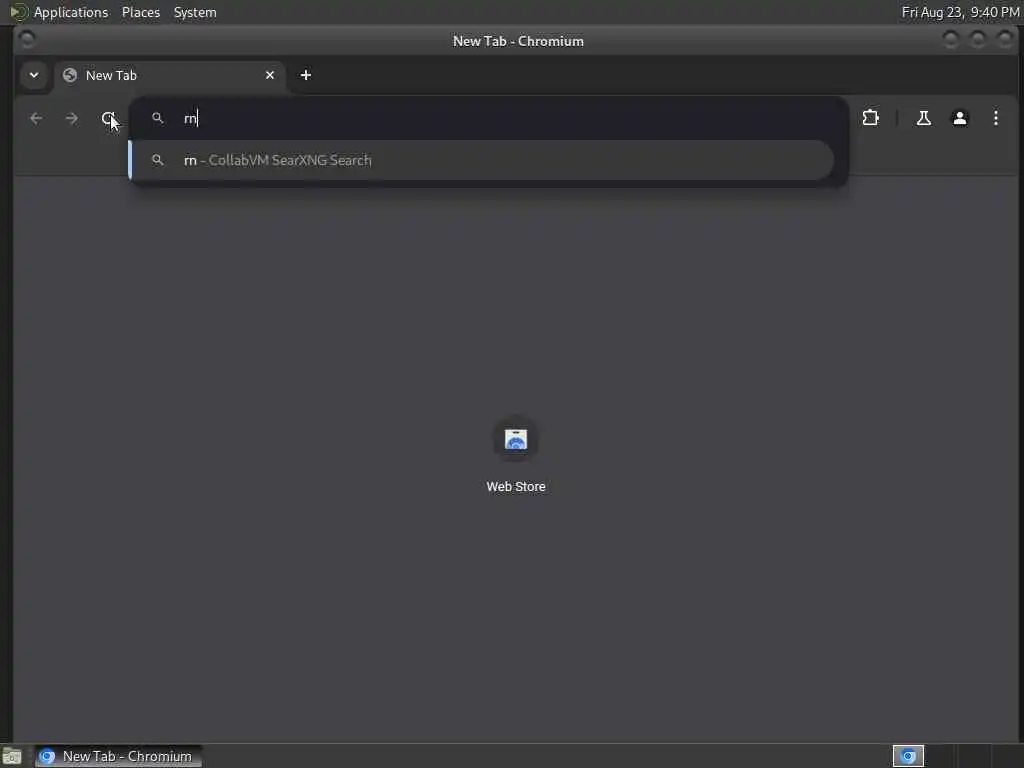The width and height of the screenshot is (1024, 768).
Task: Click the Web Store label text
Action: click(516, 487)
